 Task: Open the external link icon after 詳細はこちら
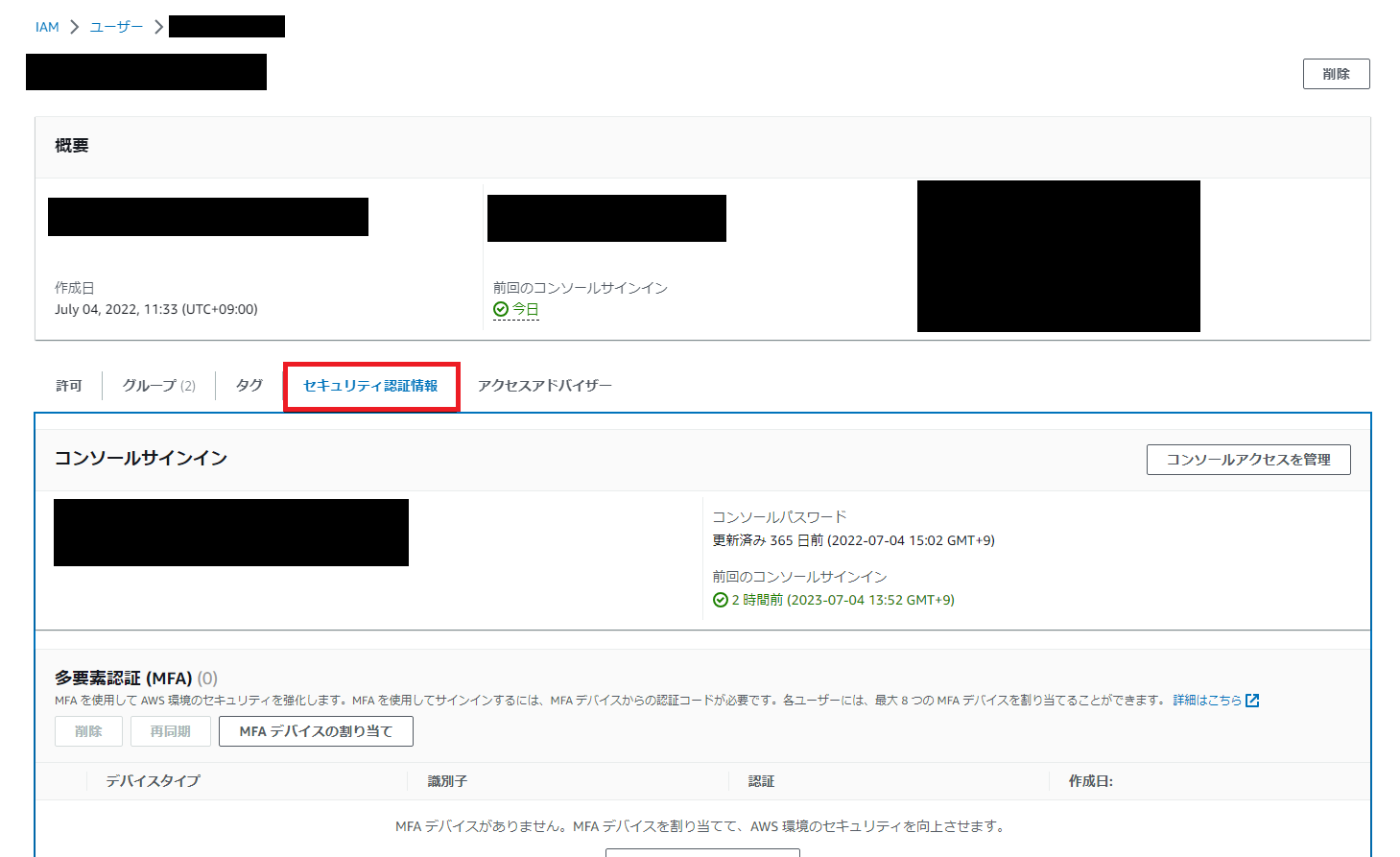[1253, 700]
